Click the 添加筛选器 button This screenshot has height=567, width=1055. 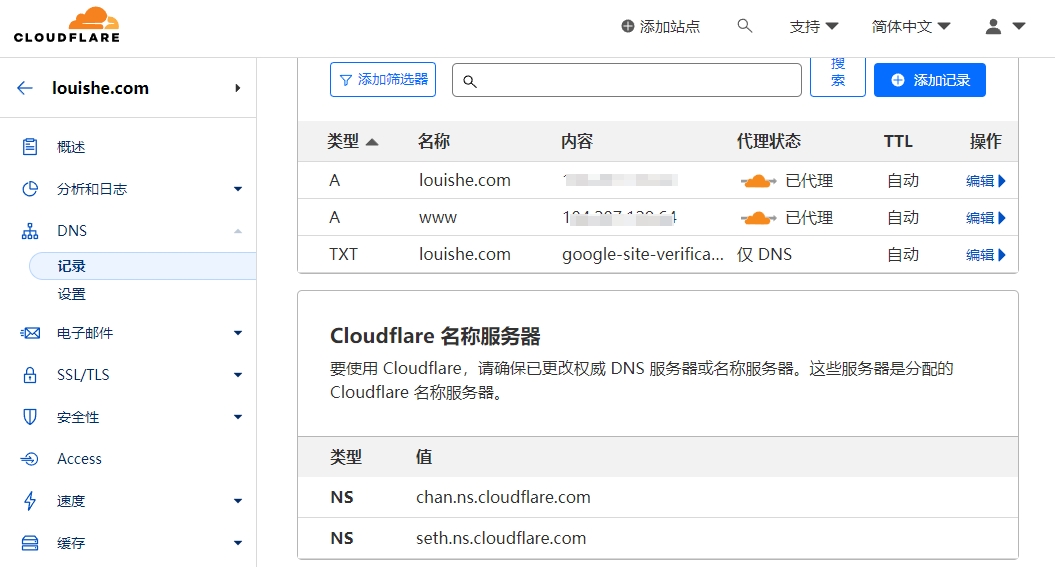tap(383, 79)
